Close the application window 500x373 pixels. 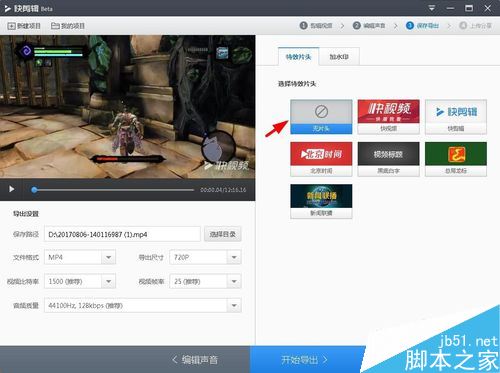pos(488,8)
